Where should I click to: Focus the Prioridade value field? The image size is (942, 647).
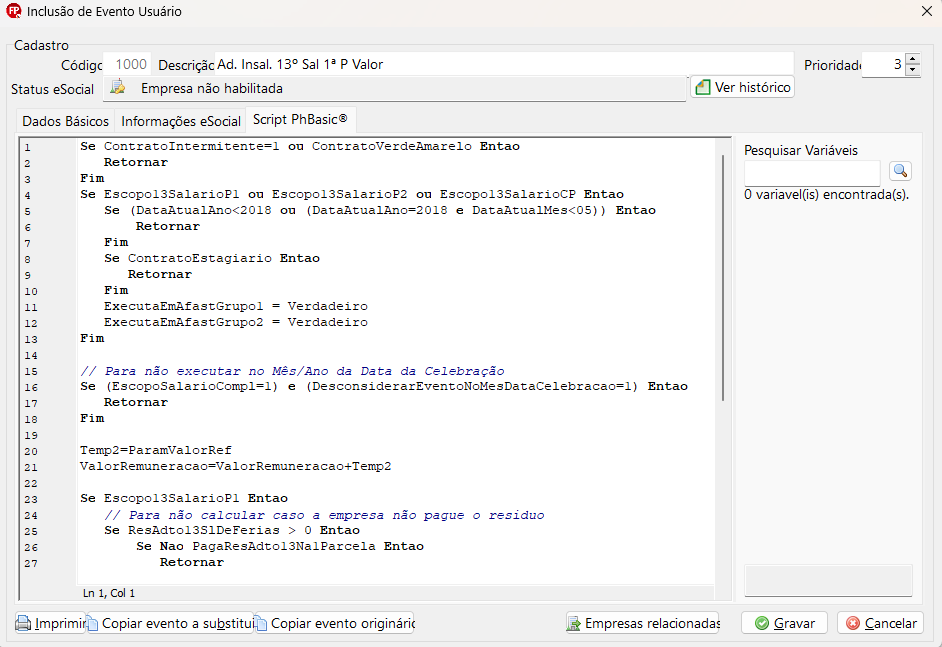point(883,64)
